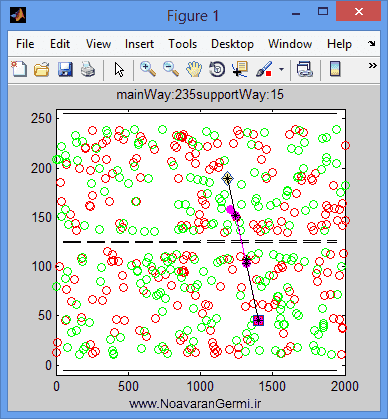Click the Link Plot icon
This screenshot has height=419, width=388.
tap(305, 69)
